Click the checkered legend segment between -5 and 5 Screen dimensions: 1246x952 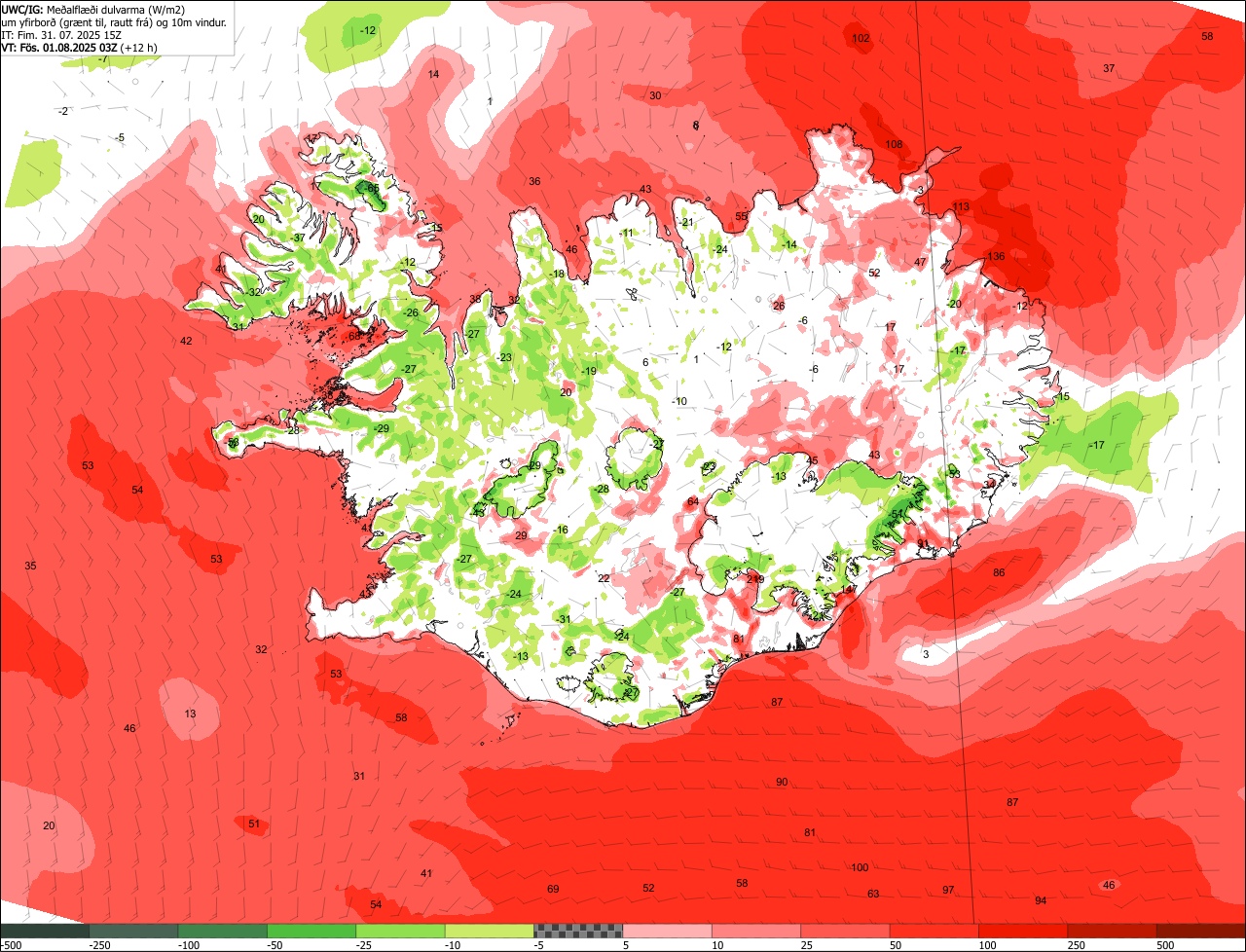578,932
